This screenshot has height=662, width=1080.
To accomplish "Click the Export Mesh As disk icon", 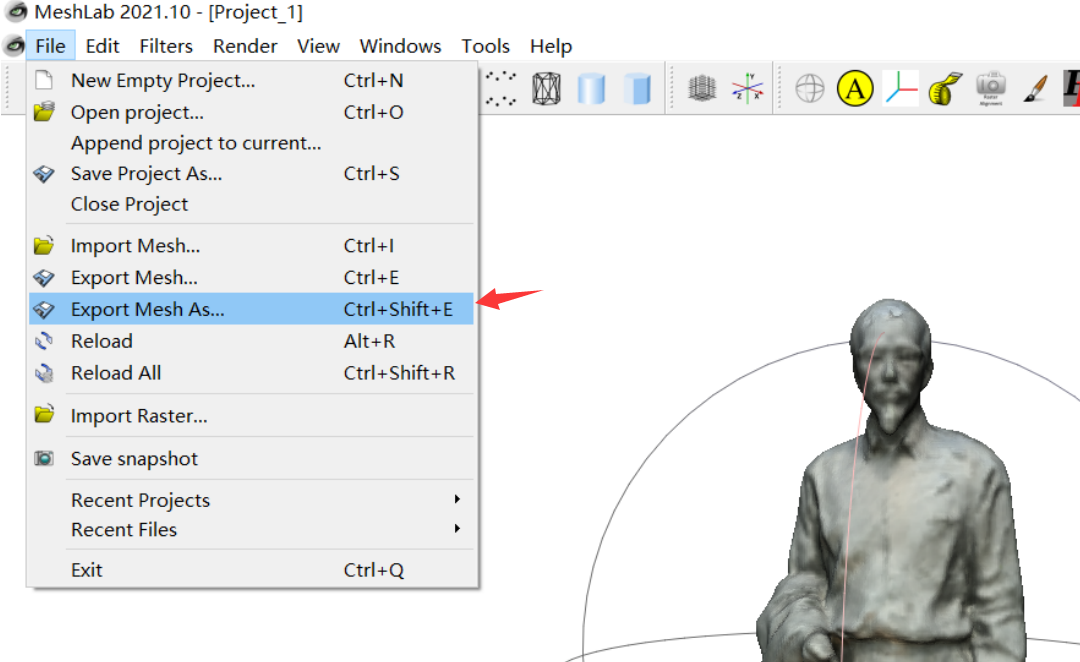I will click(44, 310).
